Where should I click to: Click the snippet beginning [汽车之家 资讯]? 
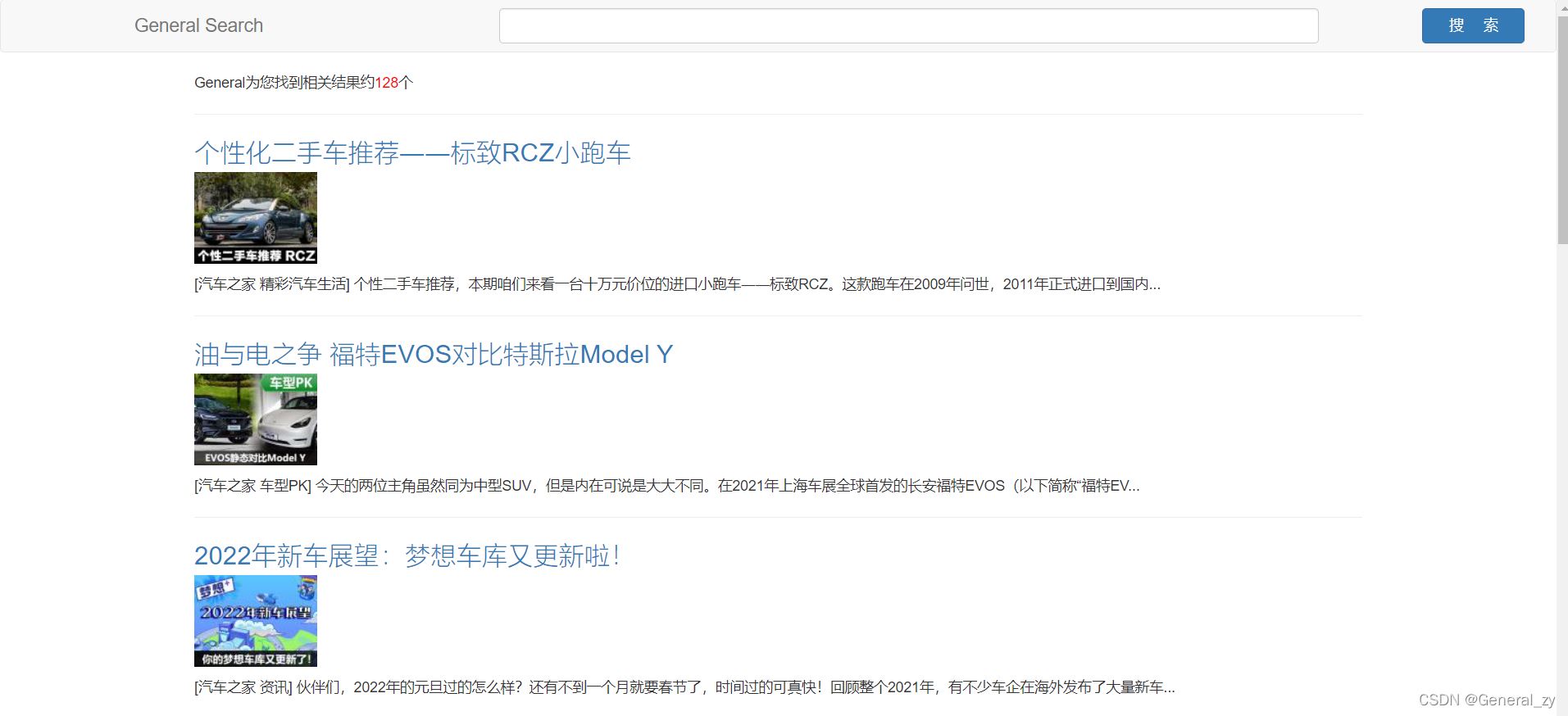pos(684,687)
